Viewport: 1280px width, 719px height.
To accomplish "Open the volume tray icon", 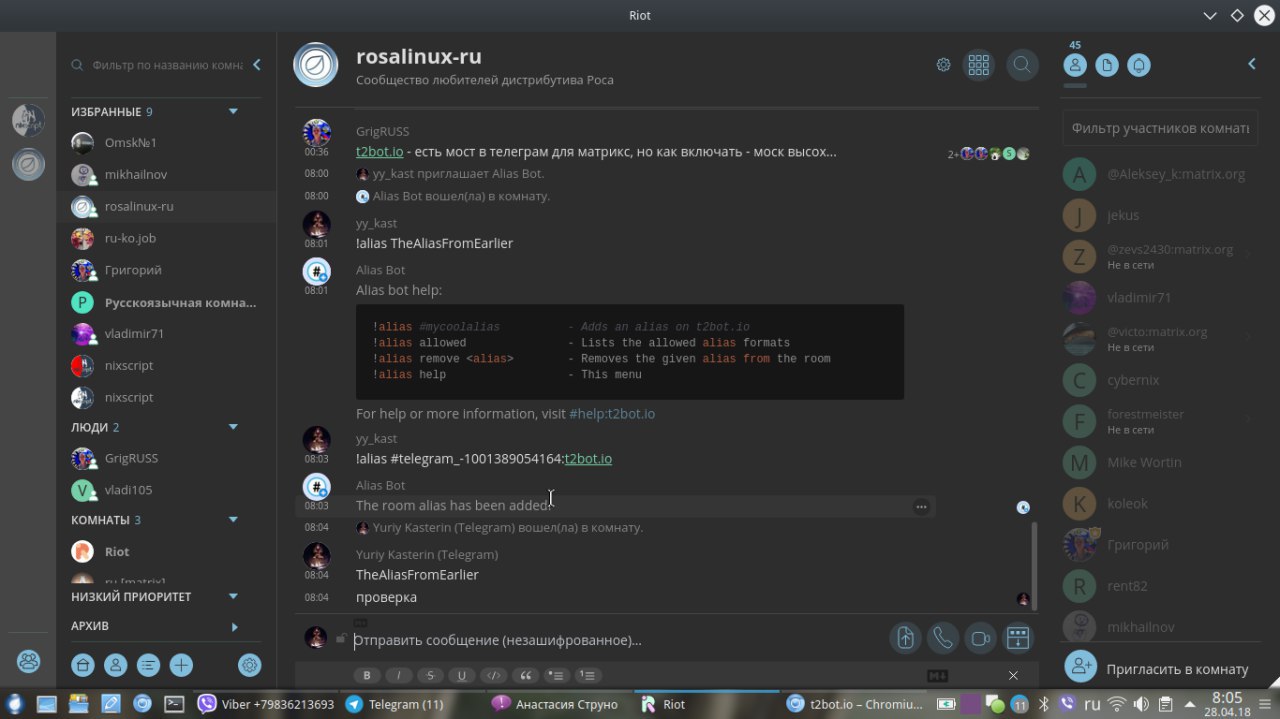I will coord(1141,704).
